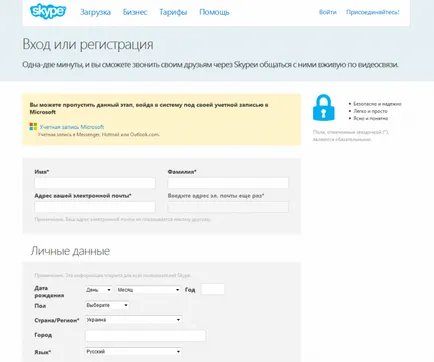Click the Безопасно и надежно bullet text
The image size is (434, 362).
point(377,104)
